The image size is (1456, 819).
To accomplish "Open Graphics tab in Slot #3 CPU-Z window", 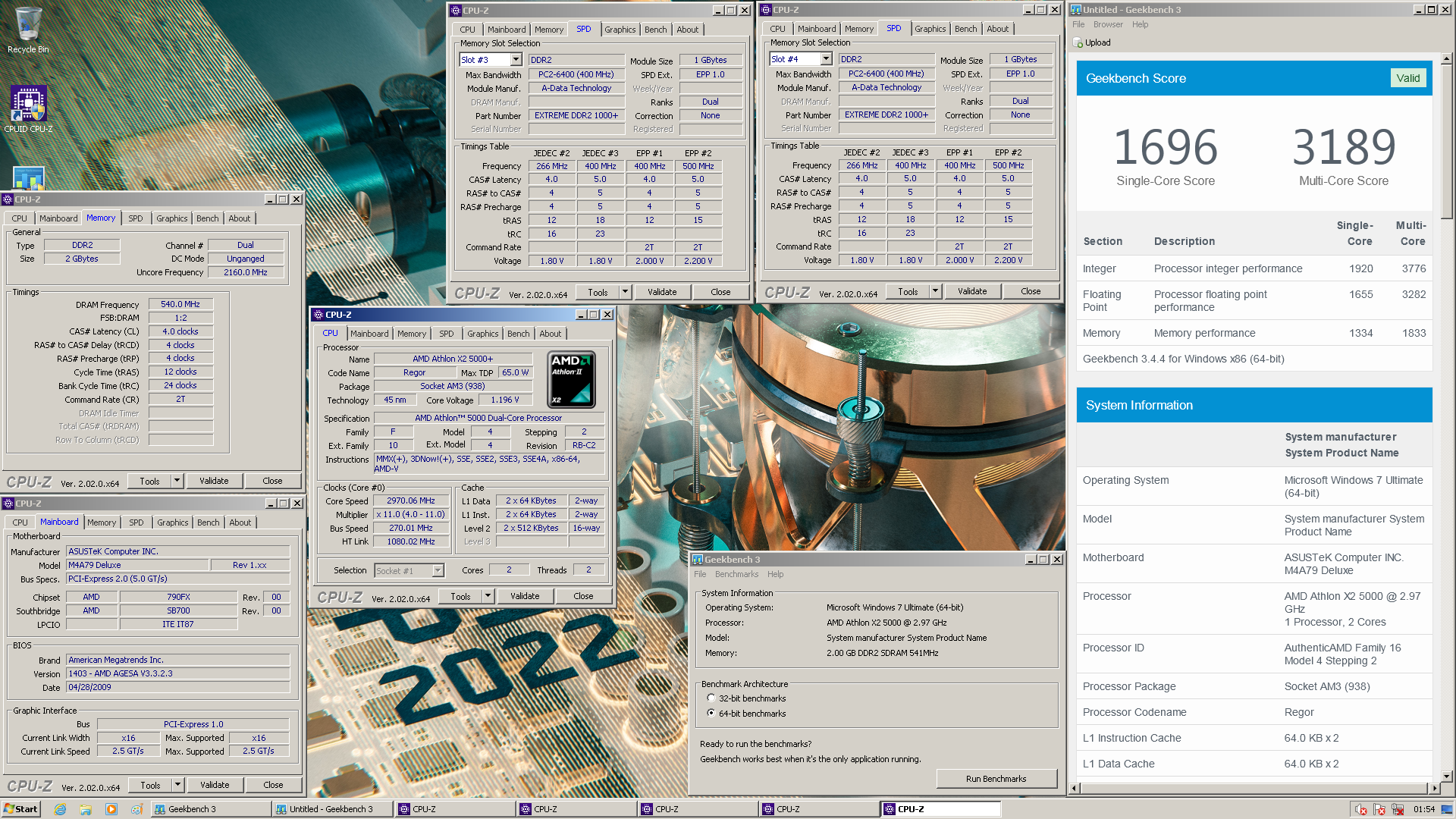I will click(620, 30).
